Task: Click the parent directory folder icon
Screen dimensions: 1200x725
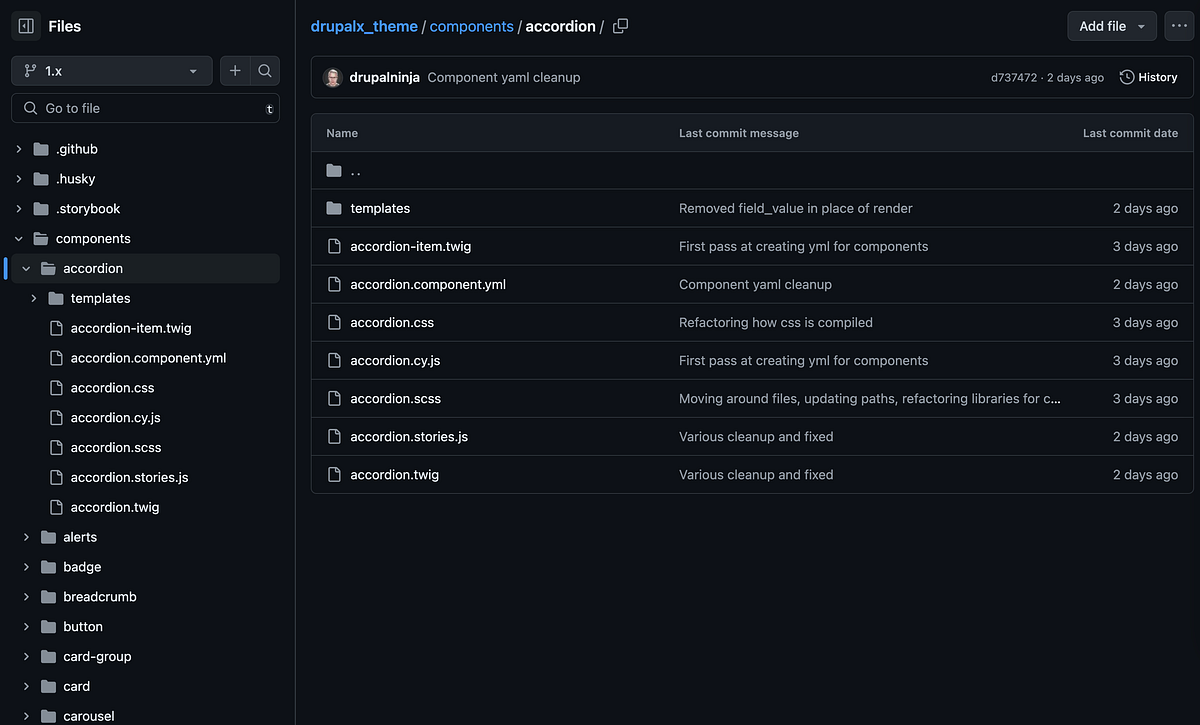Action: point(333,170)
